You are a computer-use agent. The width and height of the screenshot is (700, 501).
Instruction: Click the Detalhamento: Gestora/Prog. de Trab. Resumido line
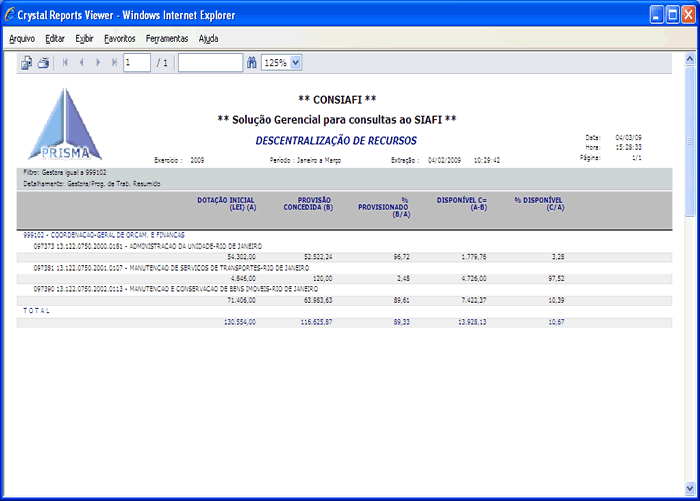coord(92,184)
